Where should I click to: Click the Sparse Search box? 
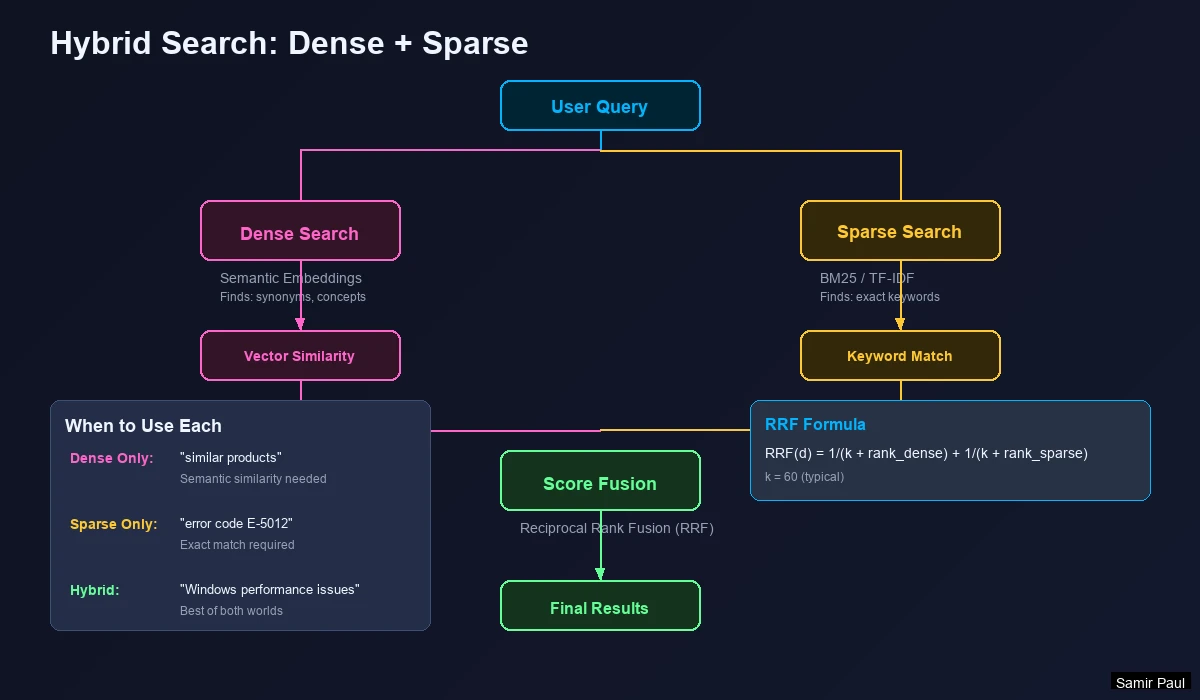pyautogui.click(x=900, y=231)
